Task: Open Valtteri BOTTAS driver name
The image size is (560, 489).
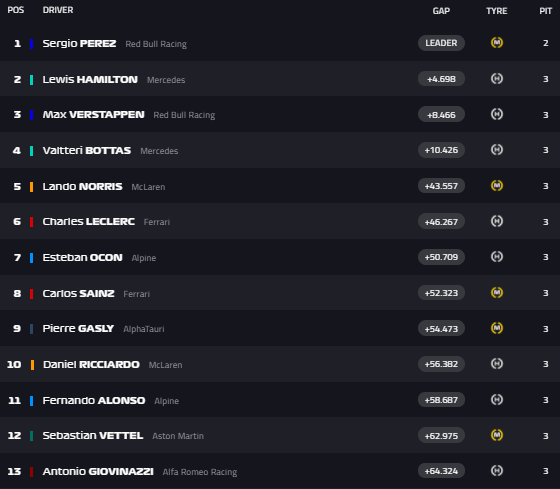Action: (87, 150)
